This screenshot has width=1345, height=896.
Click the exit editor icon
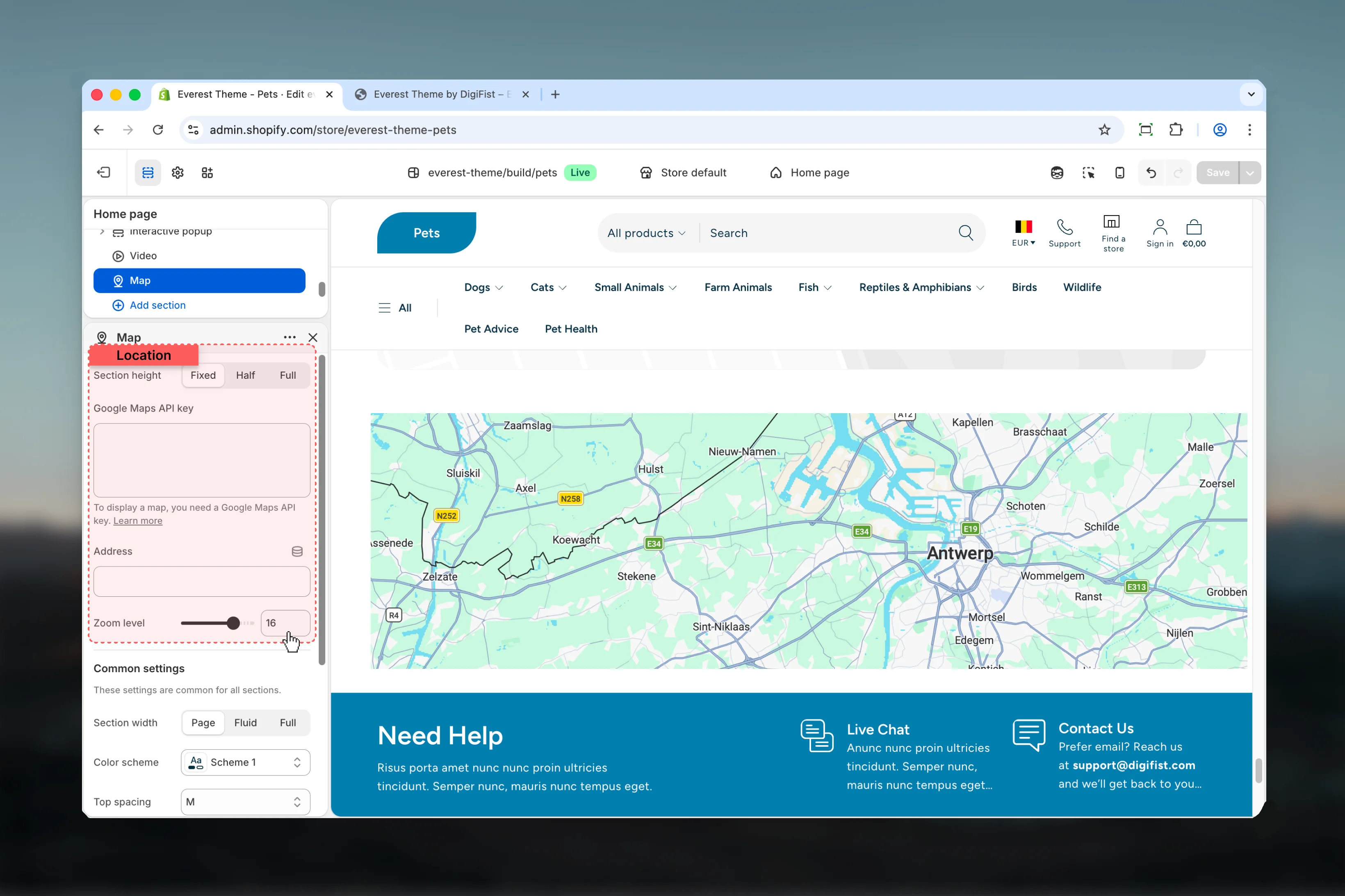(103, 173)
